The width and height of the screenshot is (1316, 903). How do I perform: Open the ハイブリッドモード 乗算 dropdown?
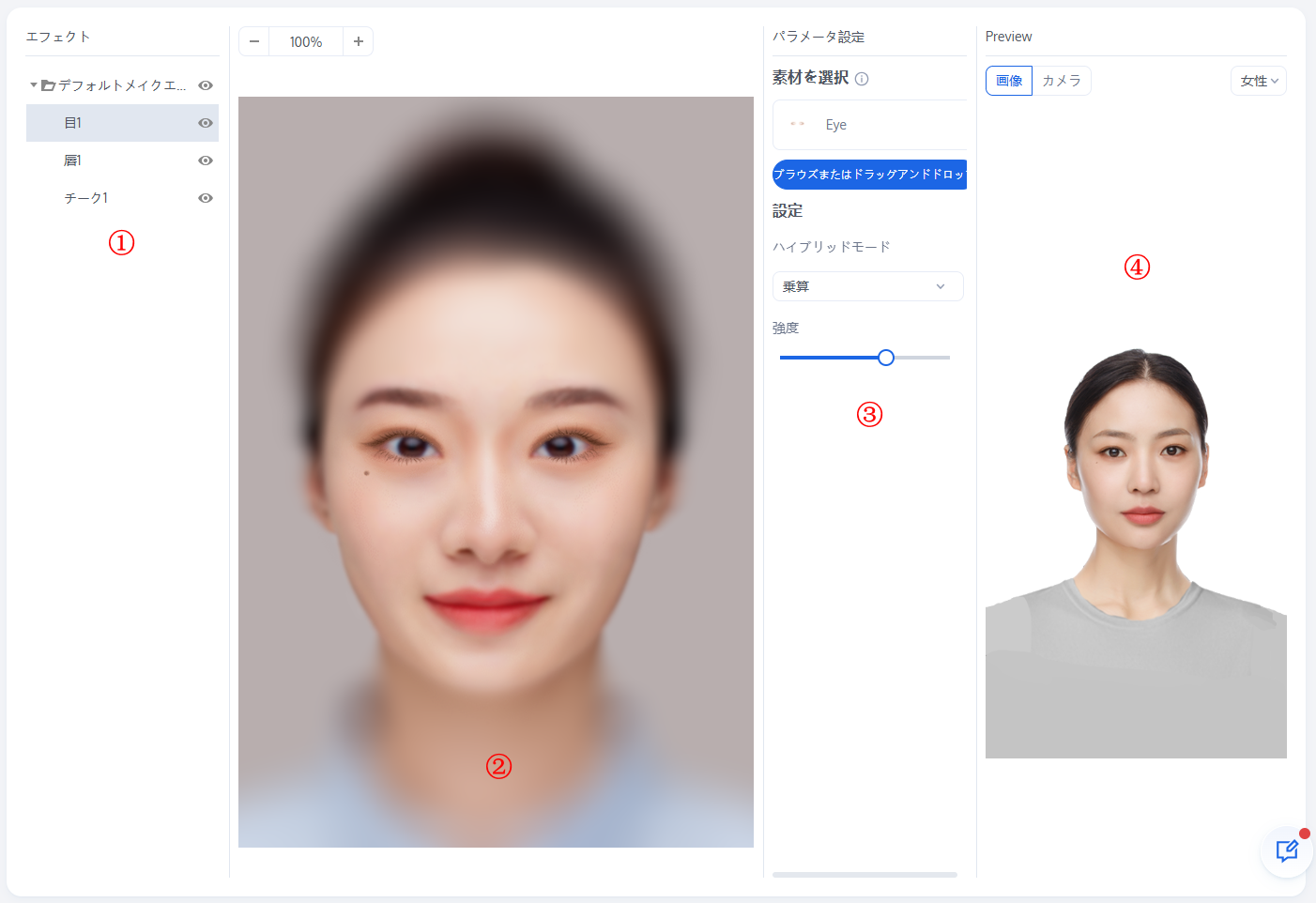867,286
